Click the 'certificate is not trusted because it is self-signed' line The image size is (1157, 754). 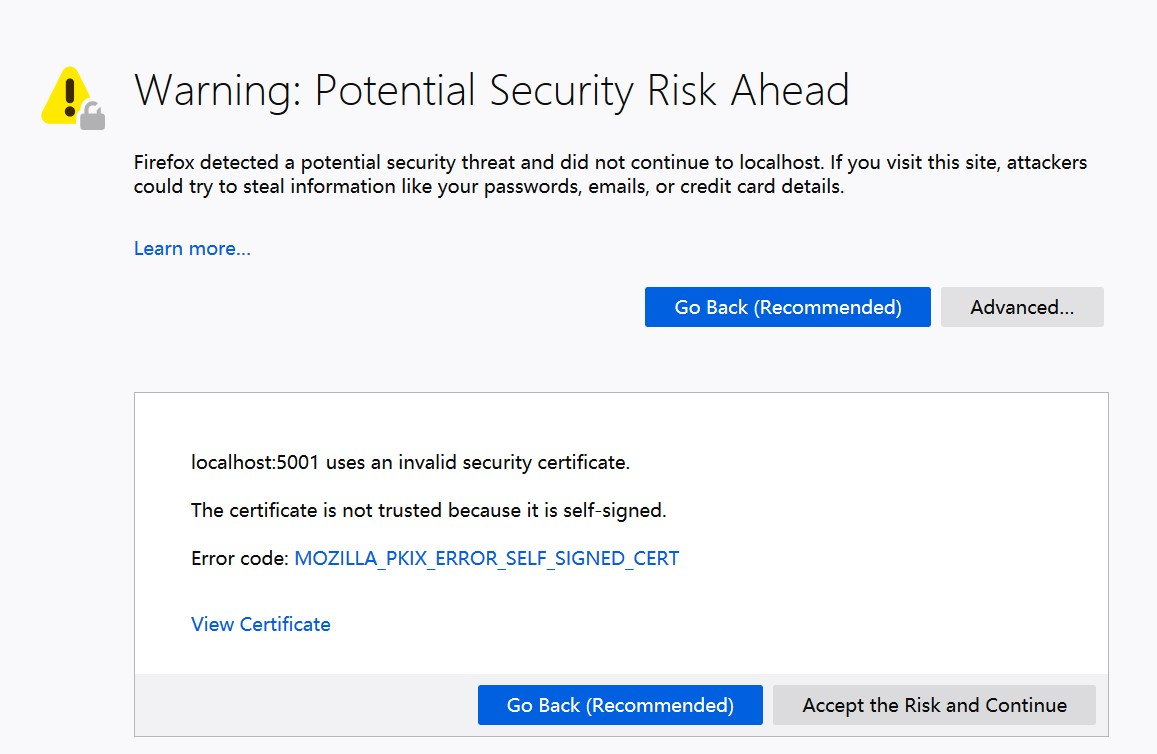(428, 510)
